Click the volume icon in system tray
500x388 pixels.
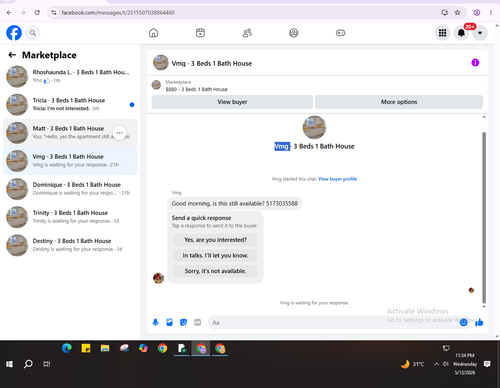coord(445,364)
